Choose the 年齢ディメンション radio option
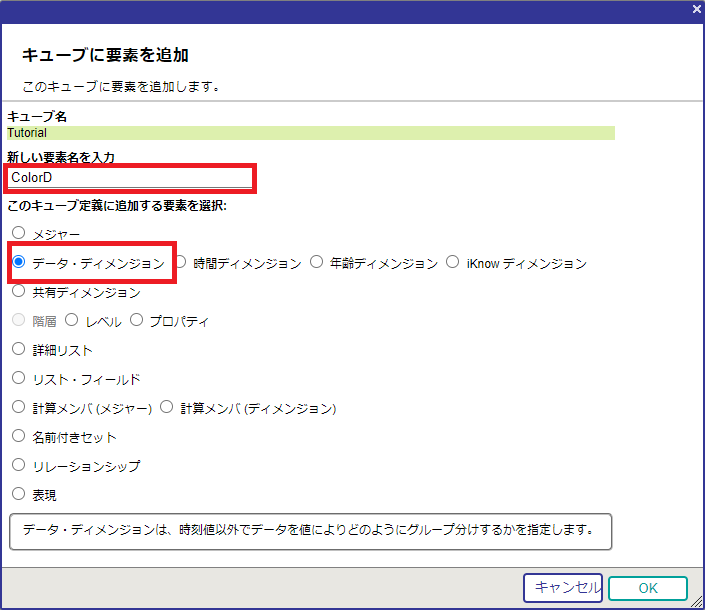 coord(317,262)
